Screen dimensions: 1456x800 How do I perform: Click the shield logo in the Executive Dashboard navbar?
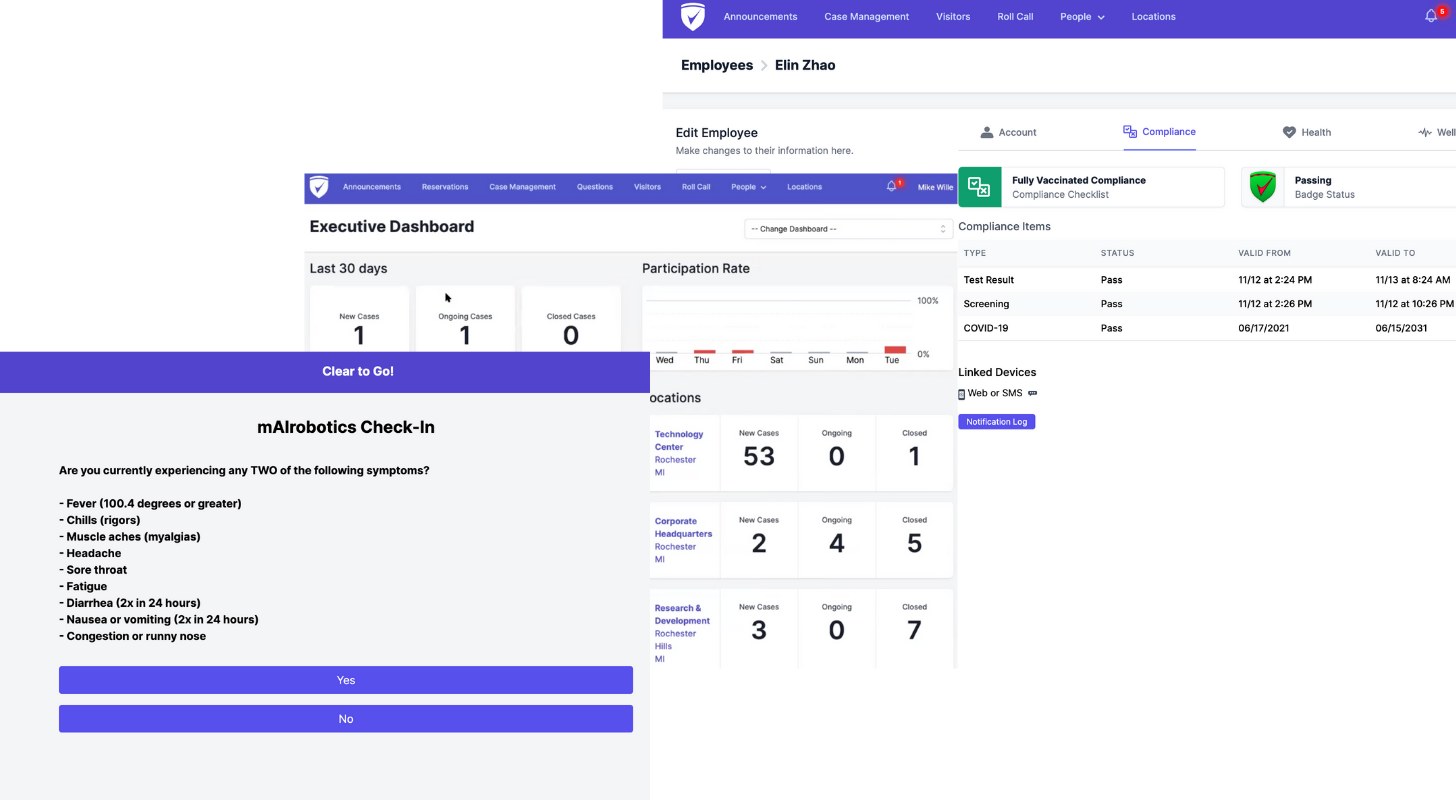319,187
